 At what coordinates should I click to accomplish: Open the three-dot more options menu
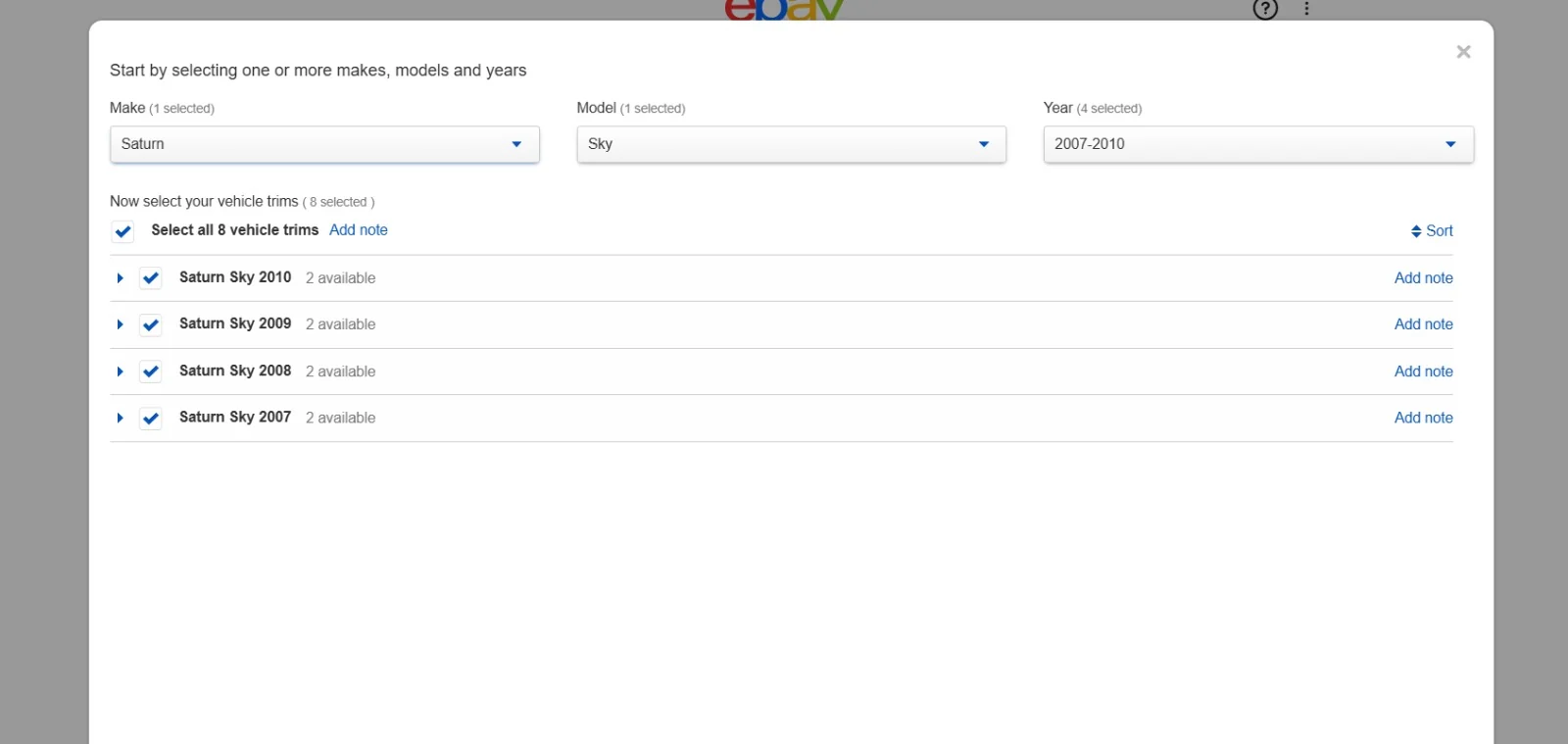click(1306, 9)
